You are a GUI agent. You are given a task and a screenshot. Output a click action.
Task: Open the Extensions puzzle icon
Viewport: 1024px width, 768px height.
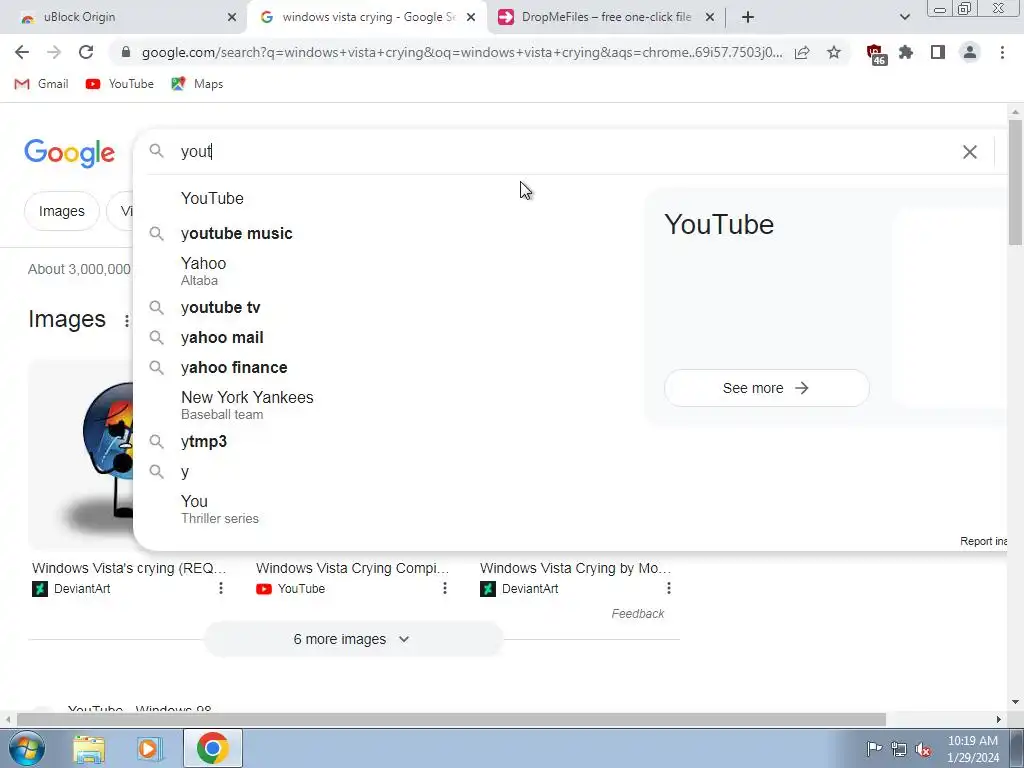coord(906,52)
